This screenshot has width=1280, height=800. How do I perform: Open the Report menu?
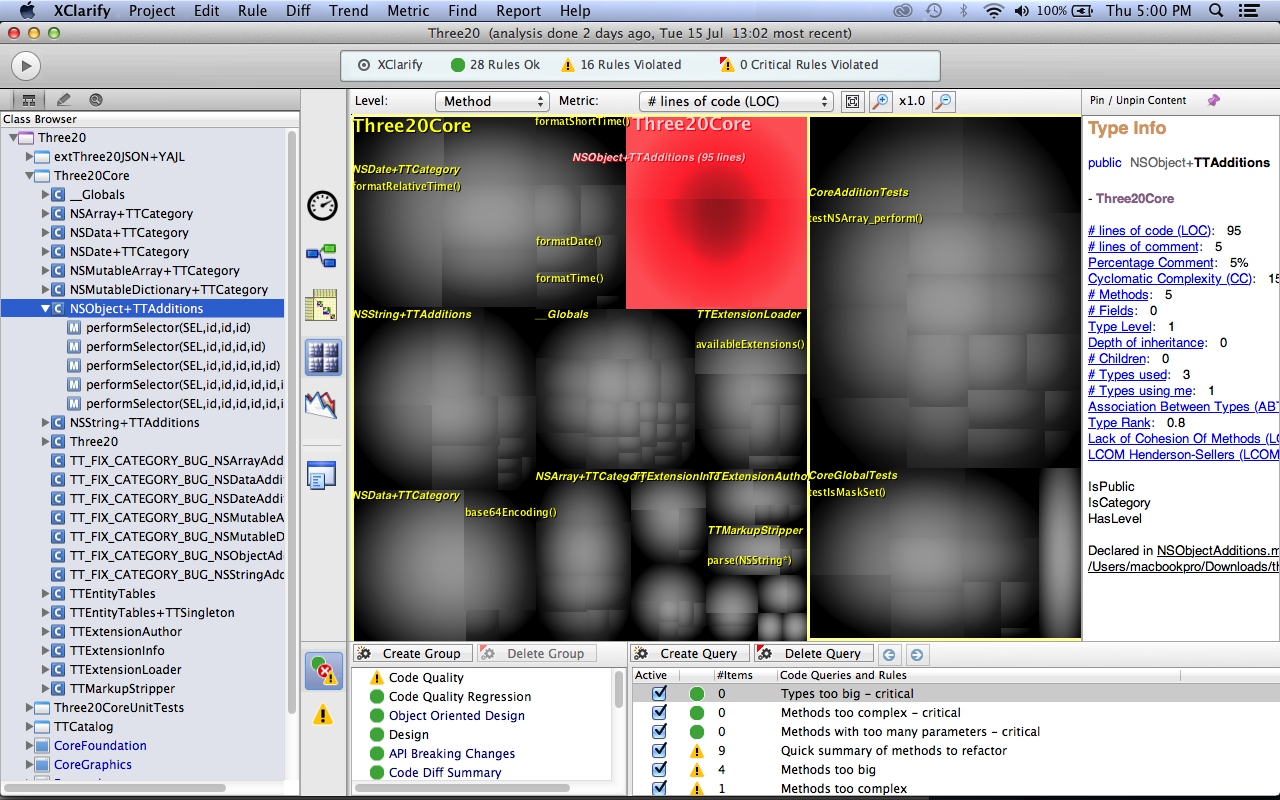click(x=519, y=11)
